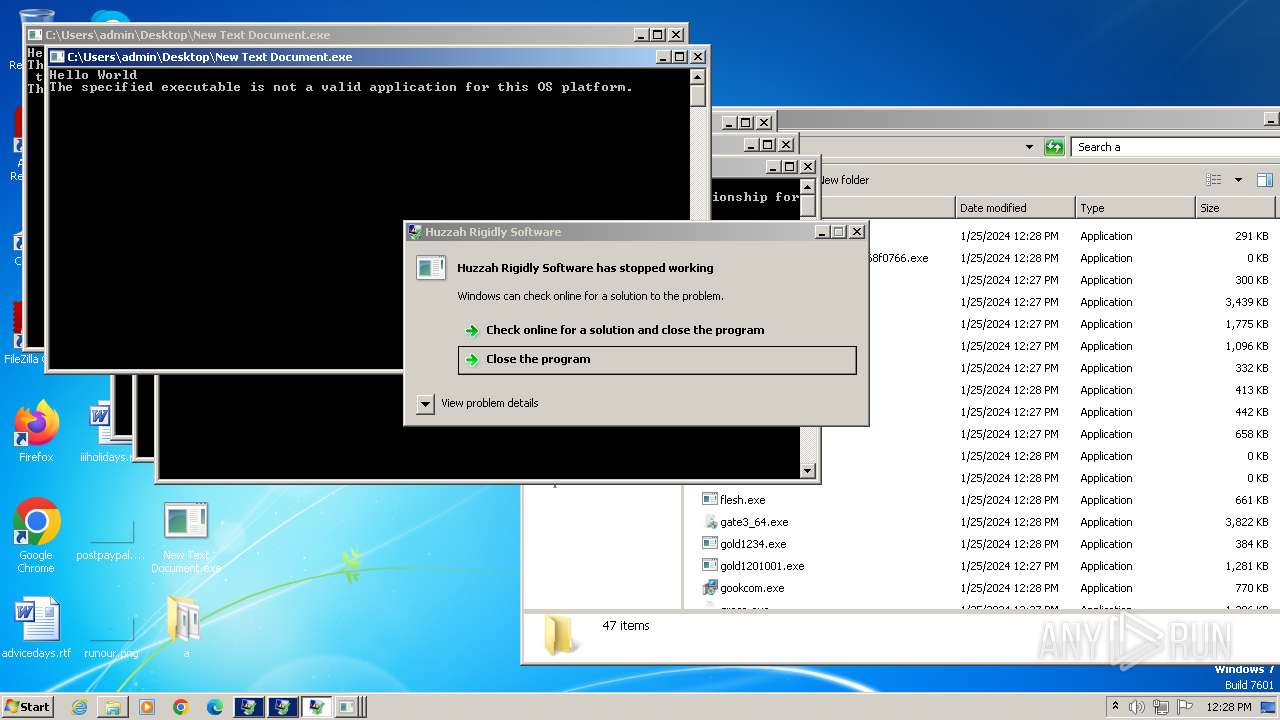Sort files by Size column
The width and height of the screenshot is (1280, 720).
pyautogui.click(x=1235, y=208)
